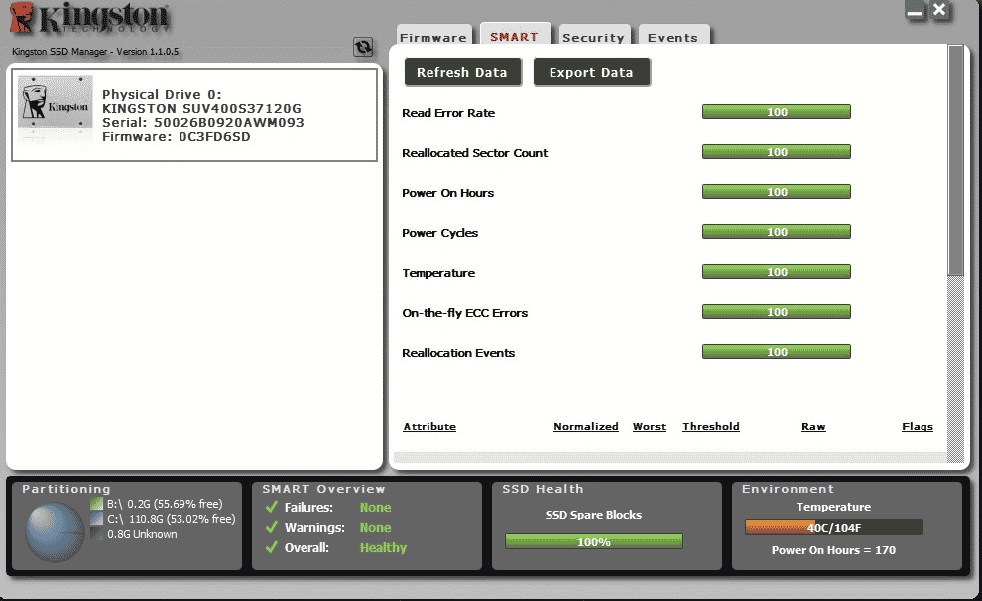Viewport: 982px width, 601px height.
Task: Open the Events tab
Action: pyautogui.click(x=673, y=37)
